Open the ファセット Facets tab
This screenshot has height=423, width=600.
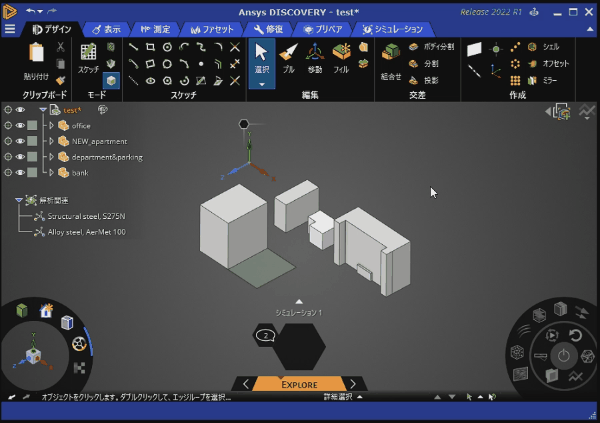[212, 29]
